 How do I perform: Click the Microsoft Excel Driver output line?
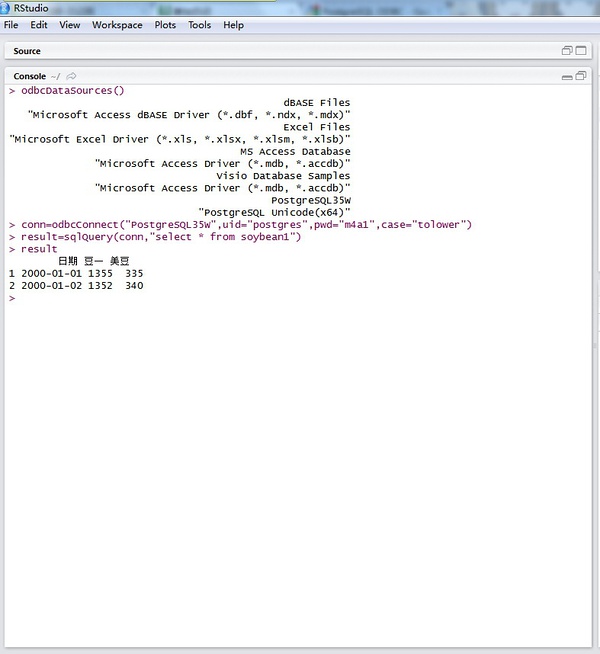coord(180,139)
